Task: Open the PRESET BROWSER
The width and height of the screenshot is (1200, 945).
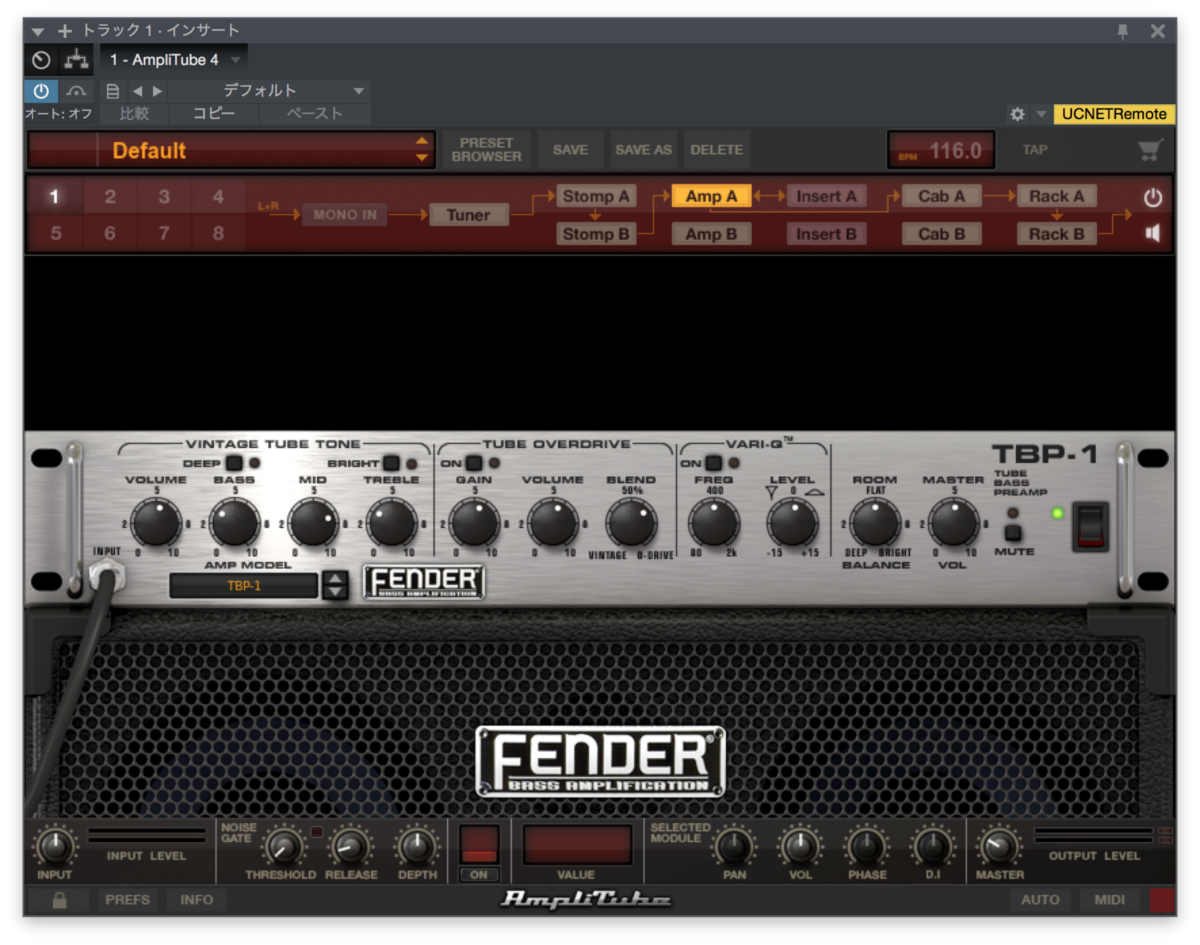Action: coord(485,150)
